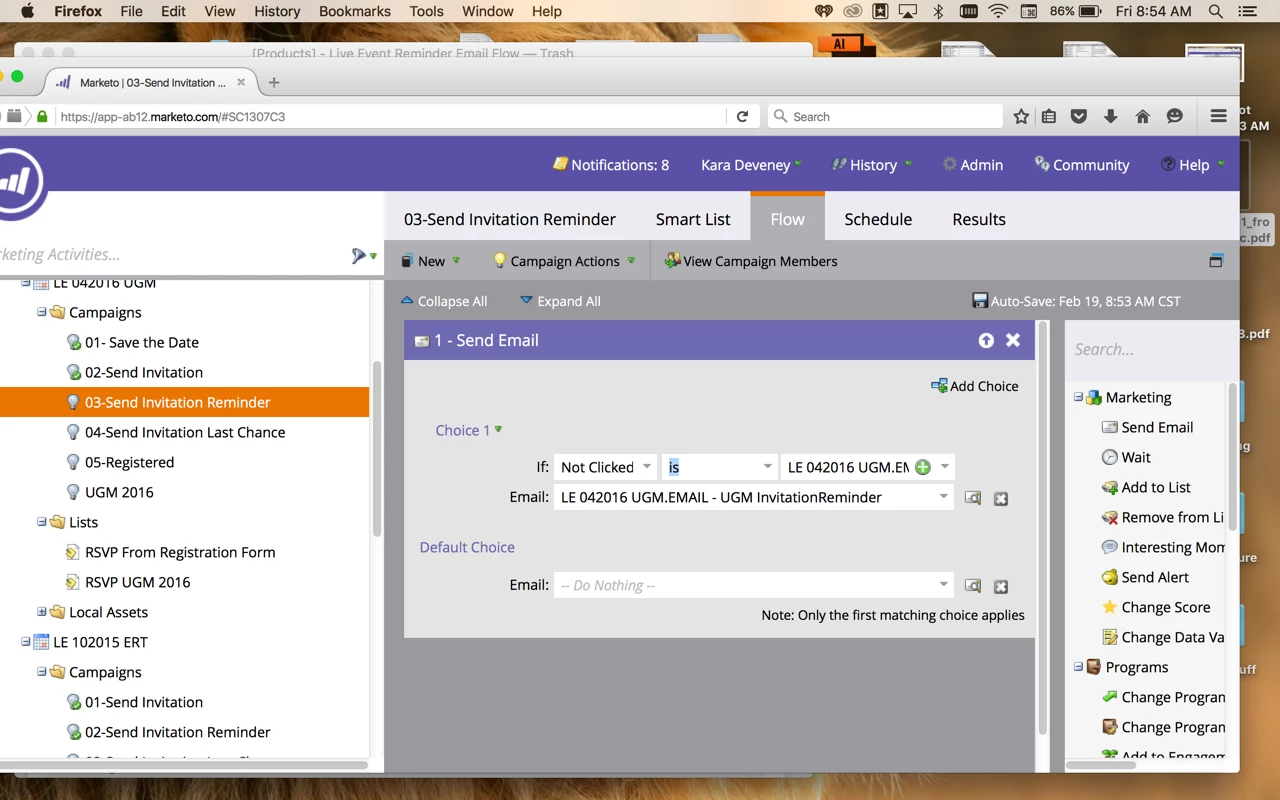Move Send Email step up arrow

(986, 340)
